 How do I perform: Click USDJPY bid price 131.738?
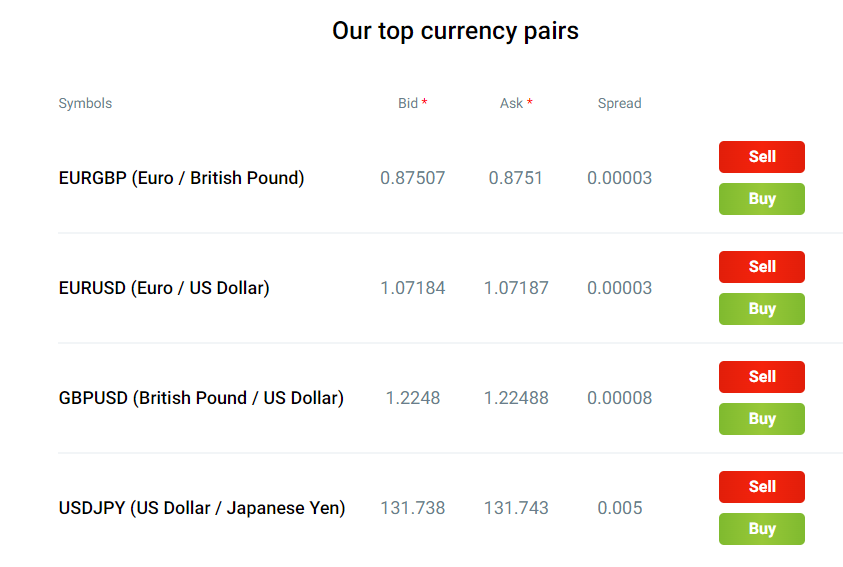coord(412,508)
